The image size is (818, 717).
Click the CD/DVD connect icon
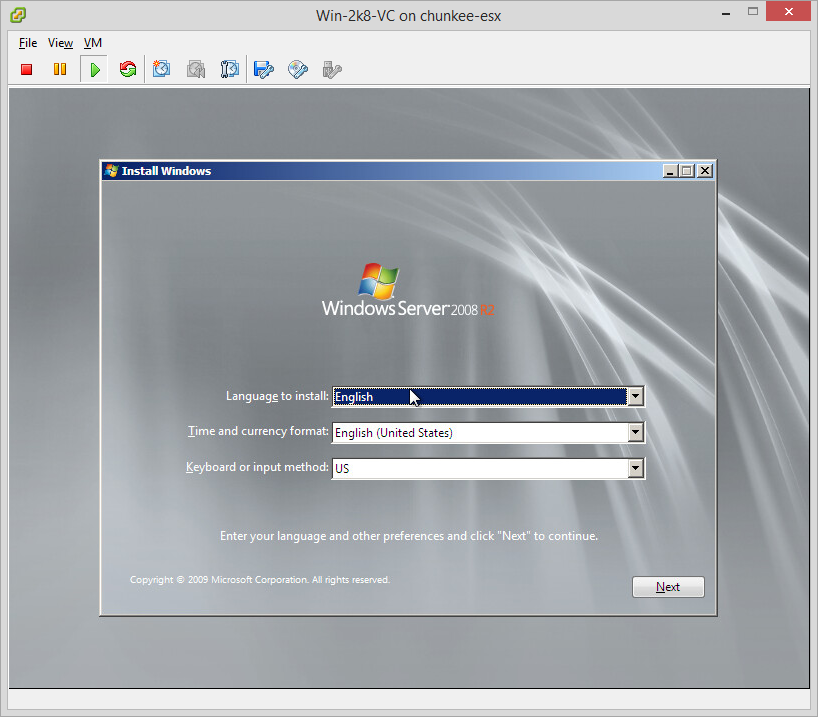(x=298, y=69)
